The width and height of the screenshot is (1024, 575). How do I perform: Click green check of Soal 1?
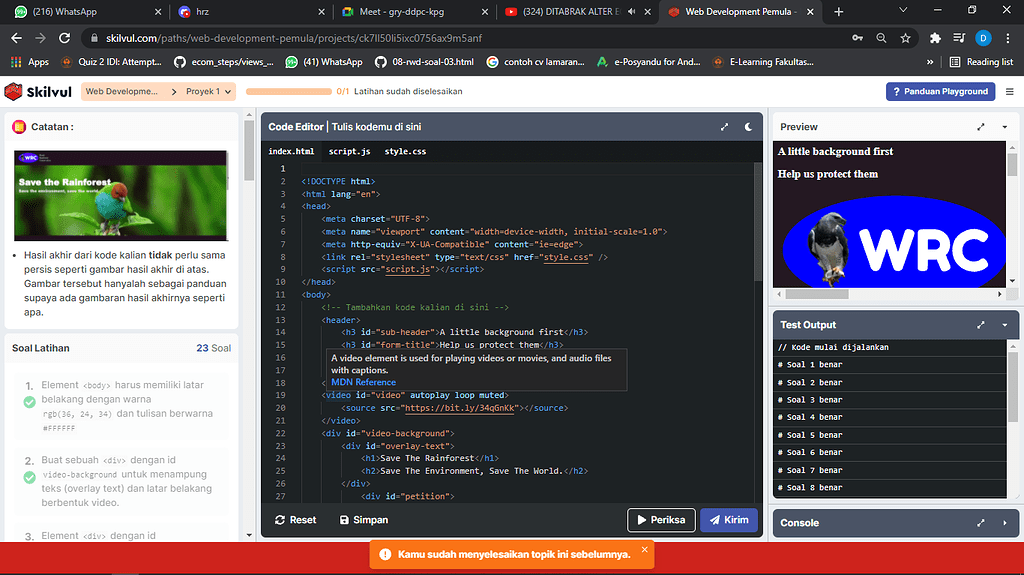[x=29, y=402]
